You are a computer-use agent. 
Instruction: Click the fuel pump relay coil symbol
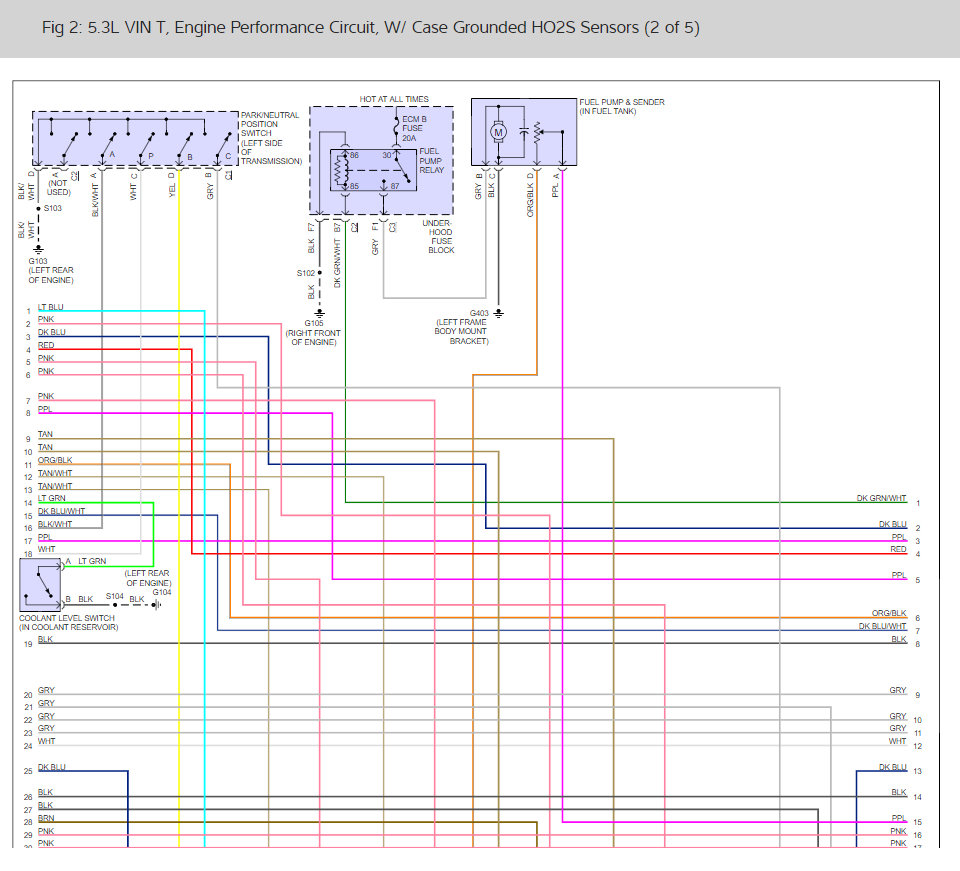point(342,171)
